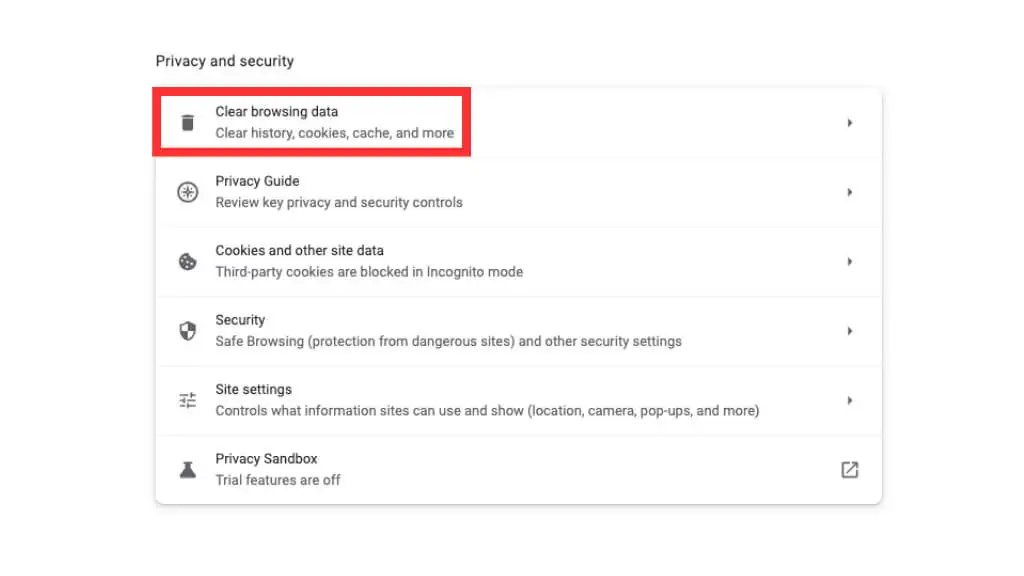Click the Privacy Guide compass icon
1024x576 pixels.
point(187,192)
